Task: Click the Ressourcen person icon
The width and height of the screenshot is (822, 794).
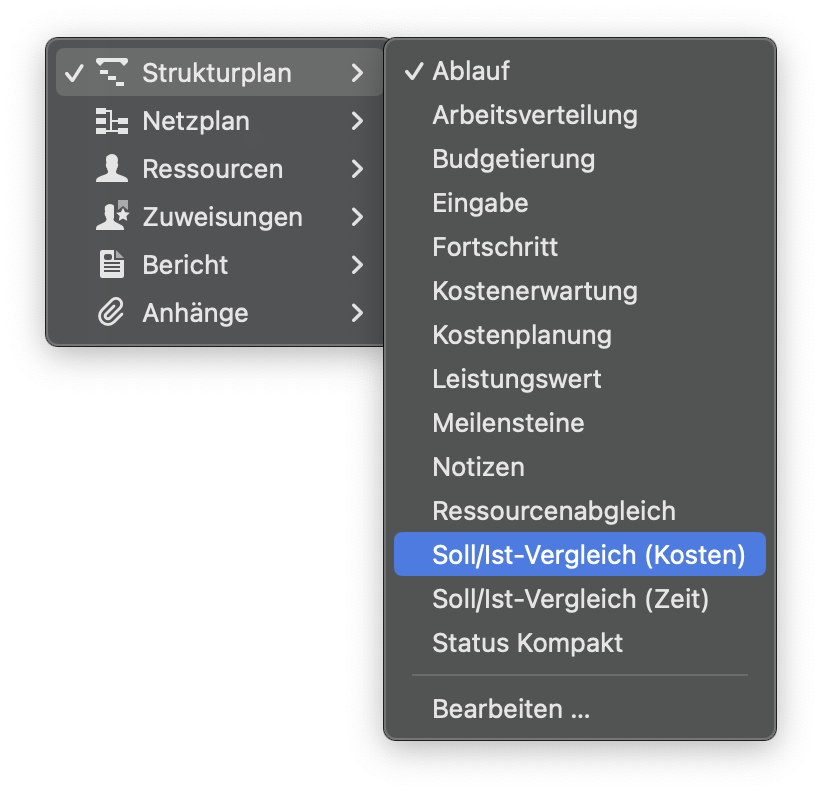Action: pyautogui.click(x=113, y=169)
